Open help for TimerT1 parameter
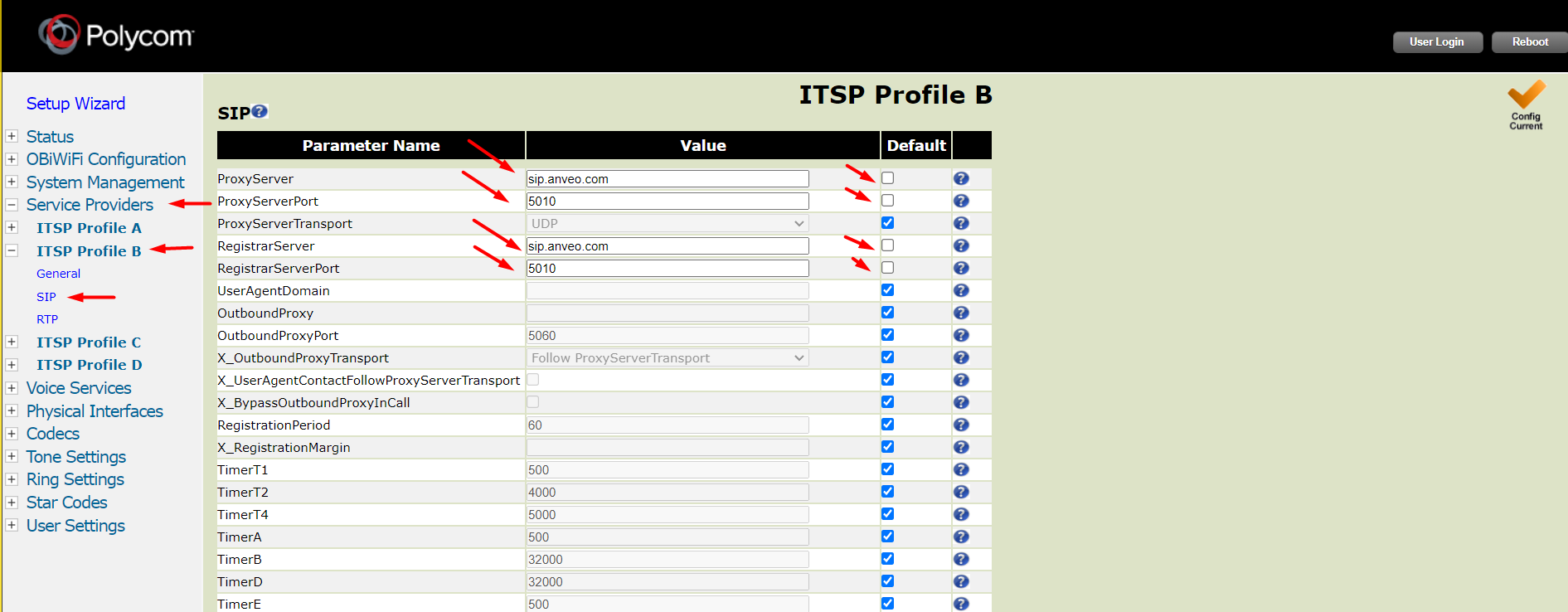The image size is (1568, 612). point(961,469)
